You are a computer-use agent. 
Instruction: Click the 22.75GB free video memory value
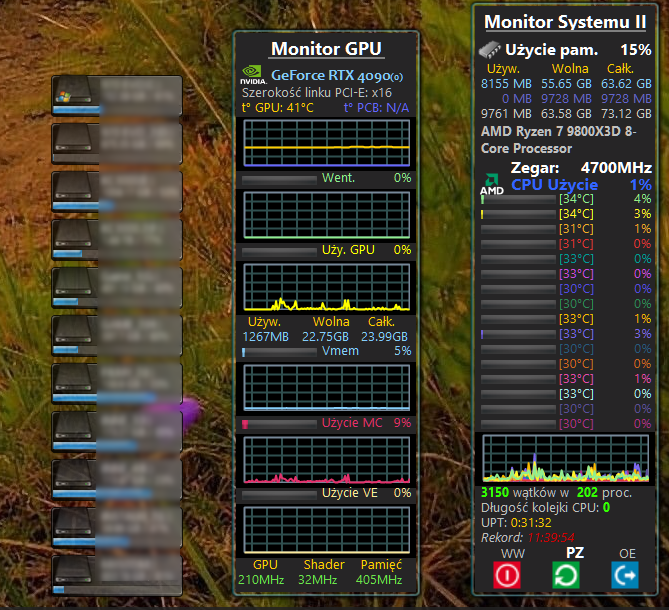pos(326,337)
